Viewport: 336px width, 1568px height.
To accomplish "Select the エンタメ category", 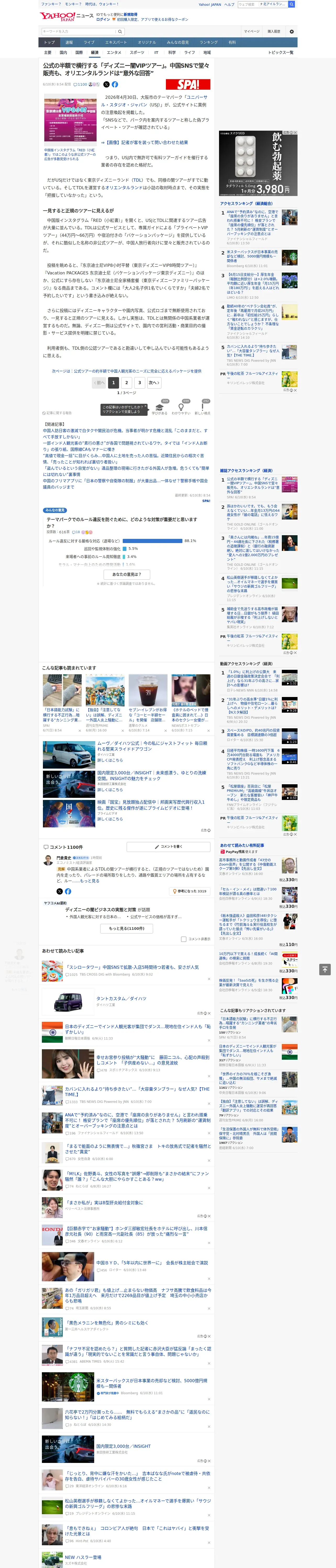I will (114, 52).
